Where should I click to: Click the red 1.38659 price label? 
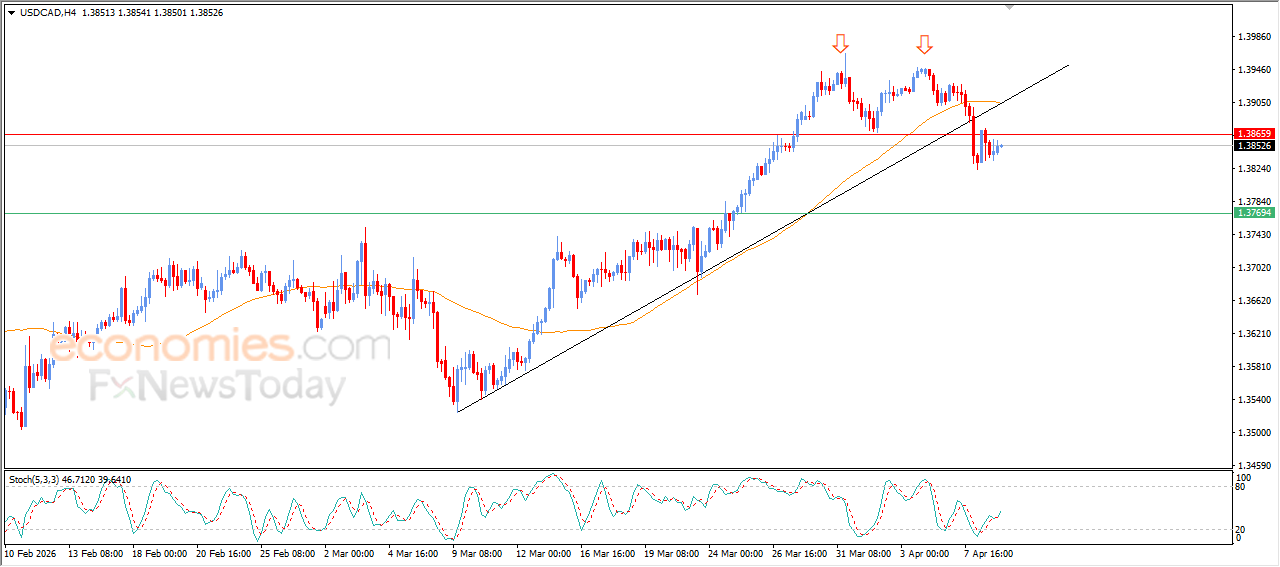1253,133
